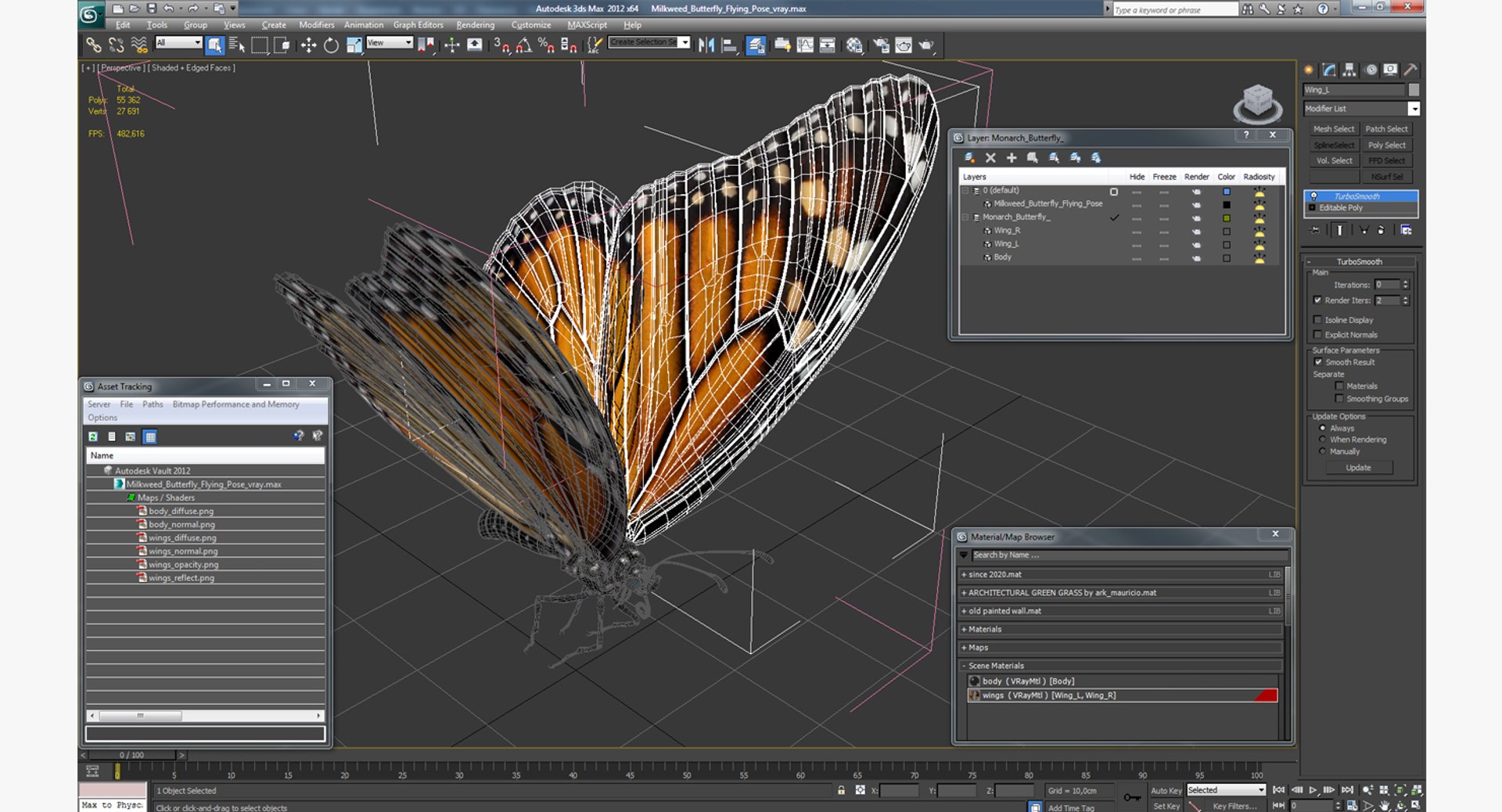Viewport: 1502px width, 812px height.
Task: Open the Graph Editors menu
Action: [x=418, y=25]
